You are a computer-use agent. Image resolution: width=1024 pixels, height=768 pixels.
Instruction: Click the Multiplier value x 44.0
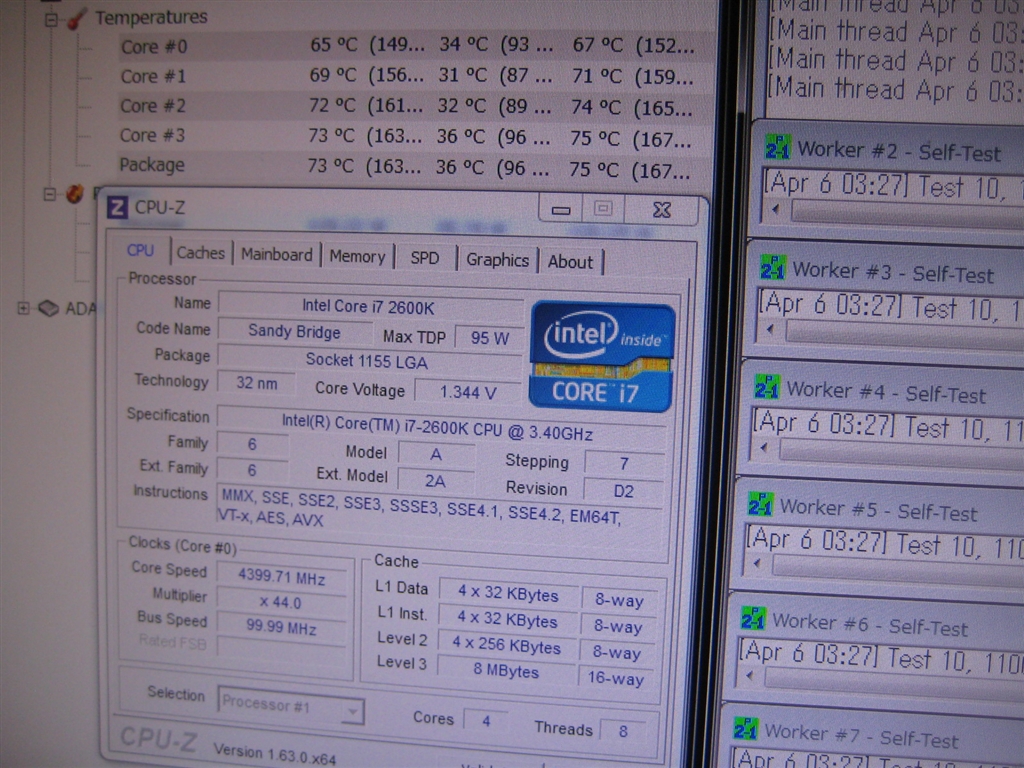(x=281, y=601)
